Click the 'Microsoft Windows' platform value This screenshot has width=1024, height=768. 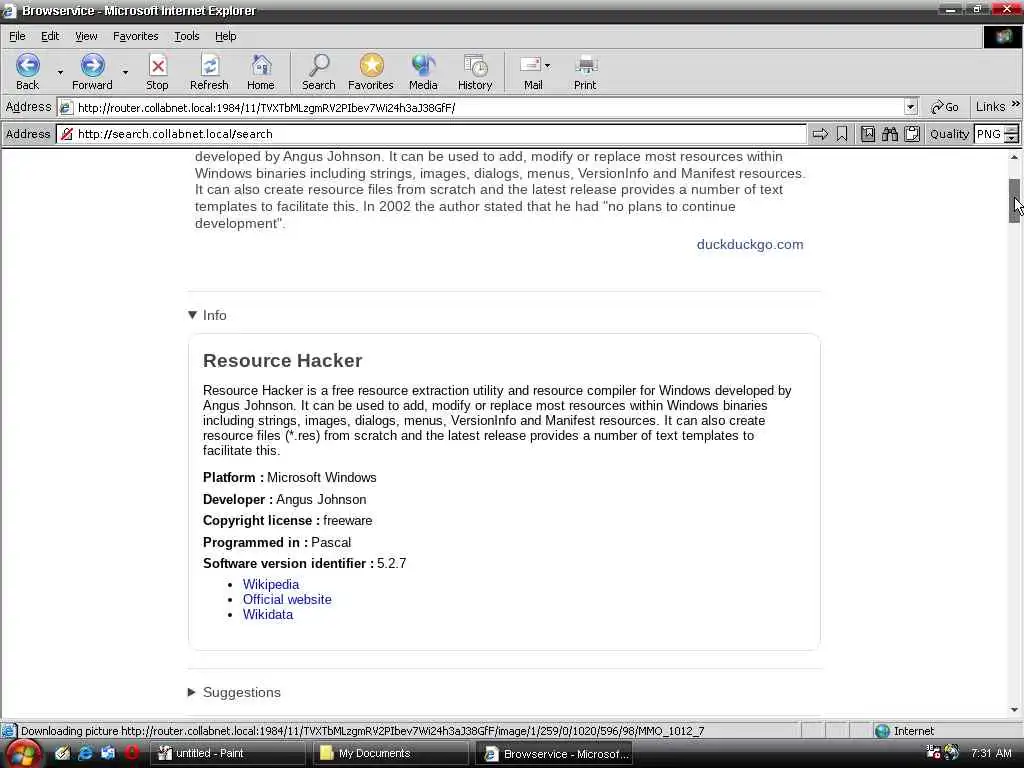321,477
